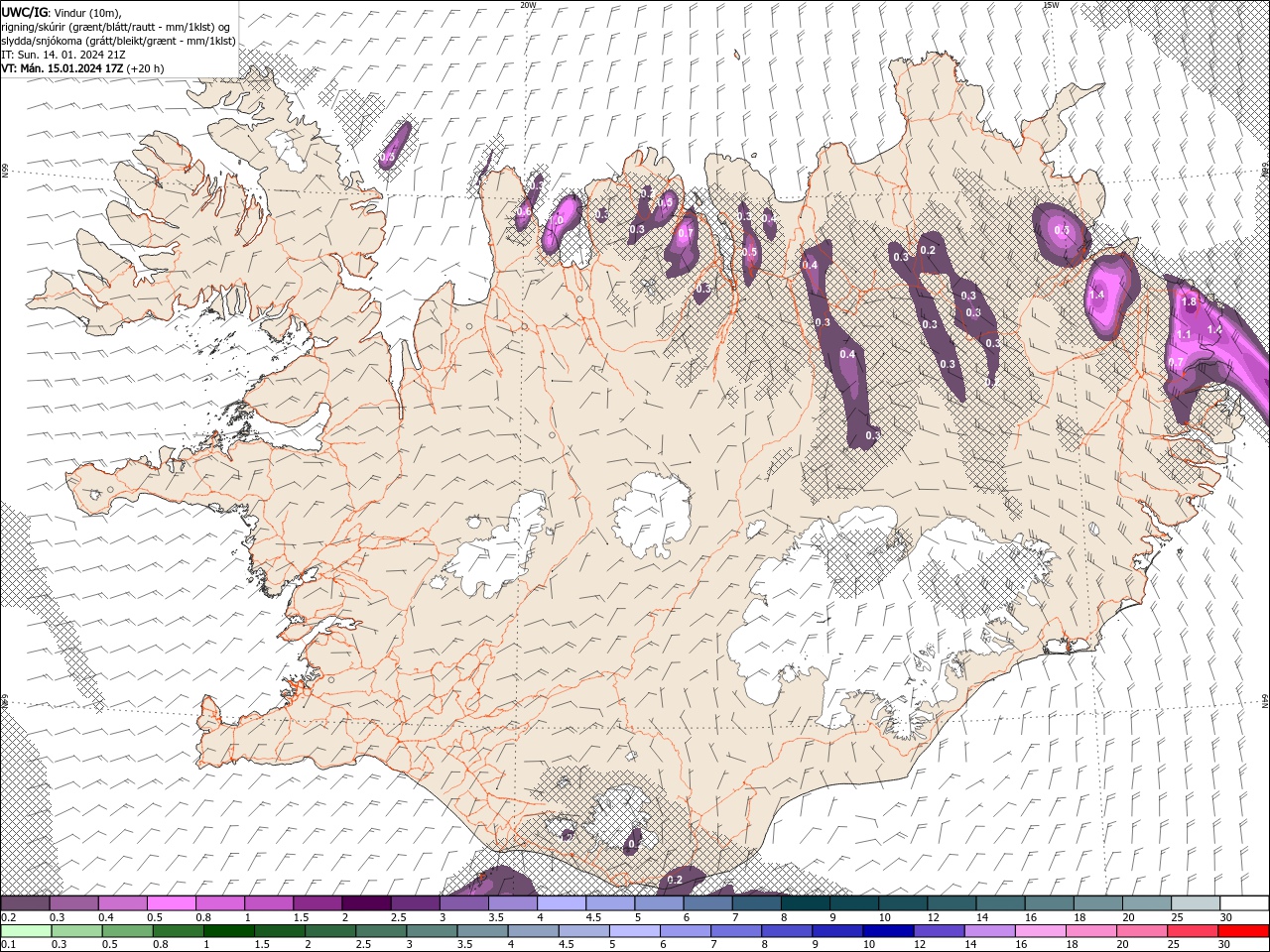Viewport: 1270px width, 952px height.
Task: Pick upper legend swatch between 1.5 and 2
Action: (317, 903)
